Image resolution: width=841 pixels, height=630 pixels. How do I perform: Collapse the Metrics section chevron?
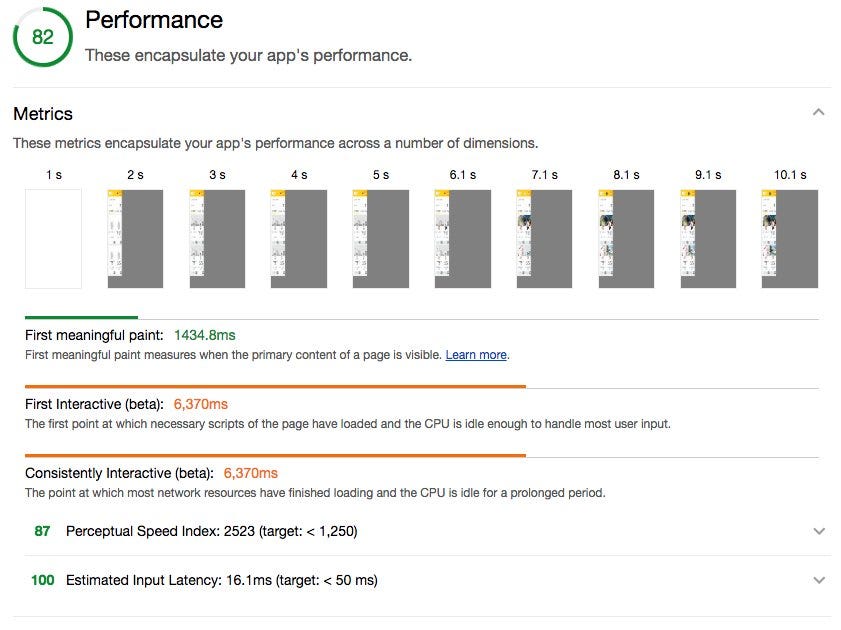819,113
